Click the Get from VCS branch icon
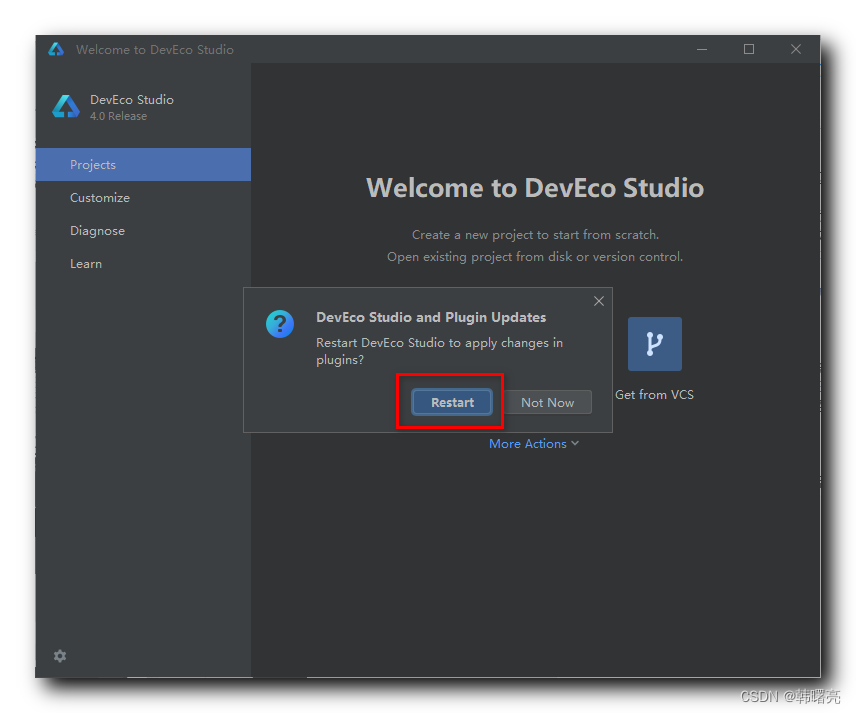856x713 pixels. tap(654, 344)
